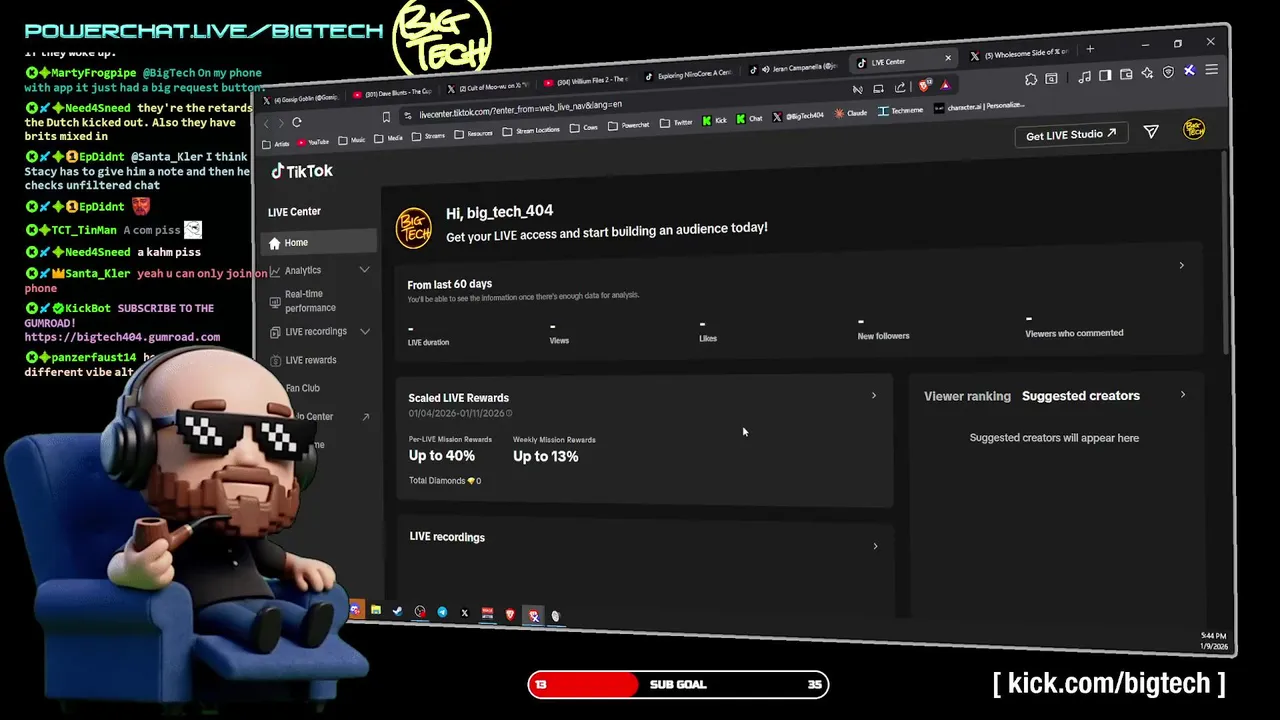1280x720 pixels.
Task: Open the Brave browser taskbar icon
Action: (x=510, y=614)
